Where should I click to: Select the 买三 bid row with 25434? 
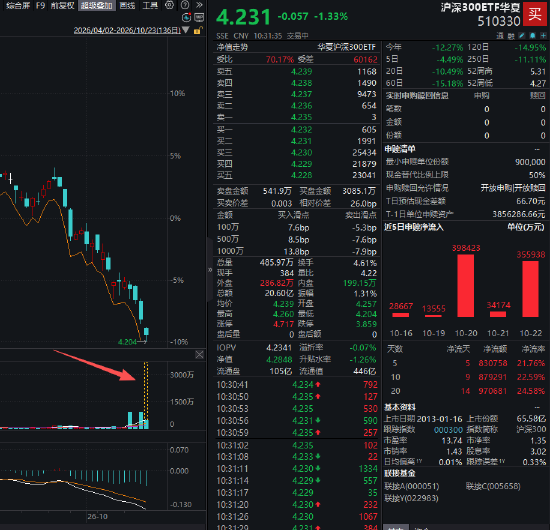point(296,153)
